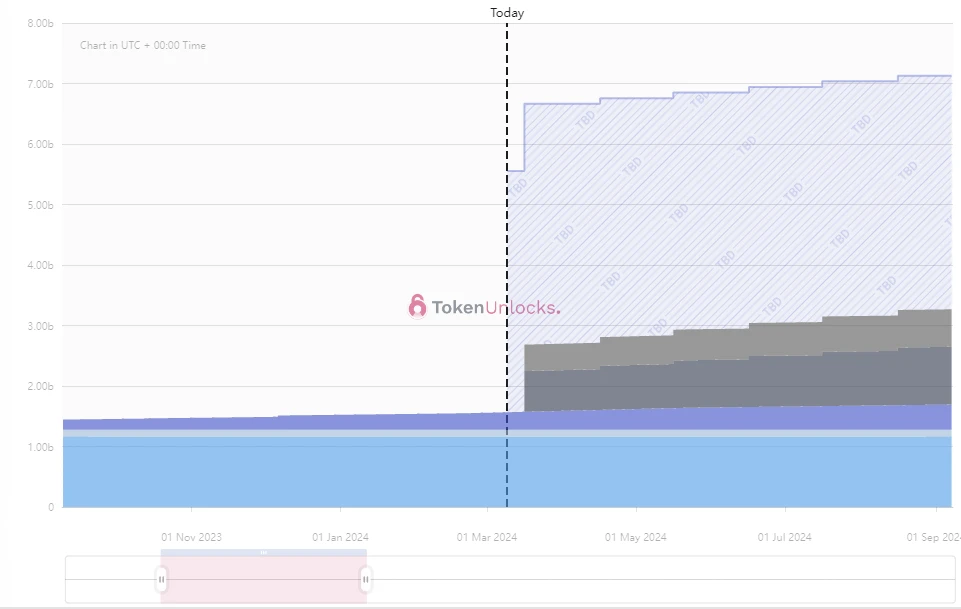Click the 01 Mar 2024 axis label

pyautogui.click(x=487, y=537)
